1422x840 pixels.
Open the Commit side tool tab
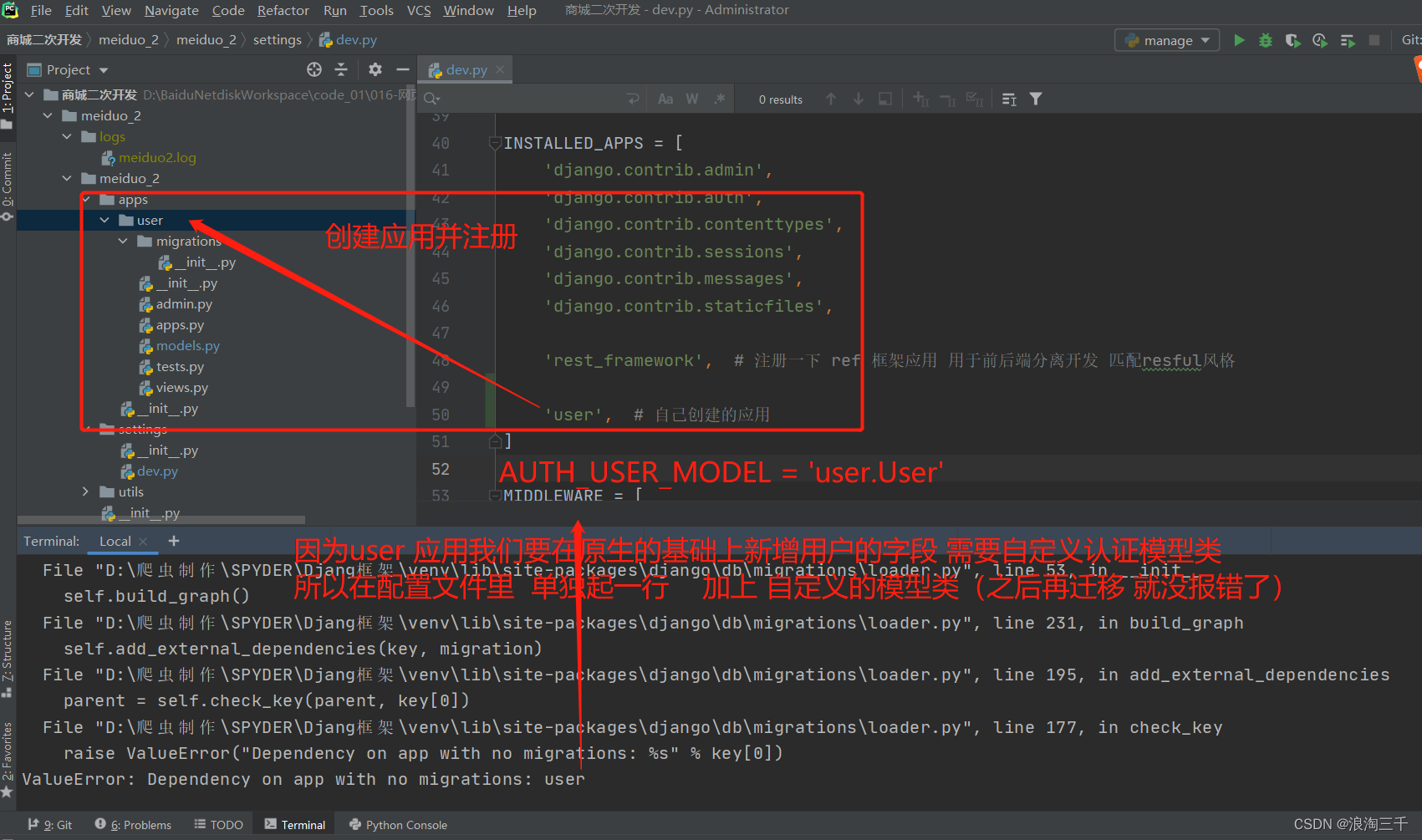click(8, 186)
